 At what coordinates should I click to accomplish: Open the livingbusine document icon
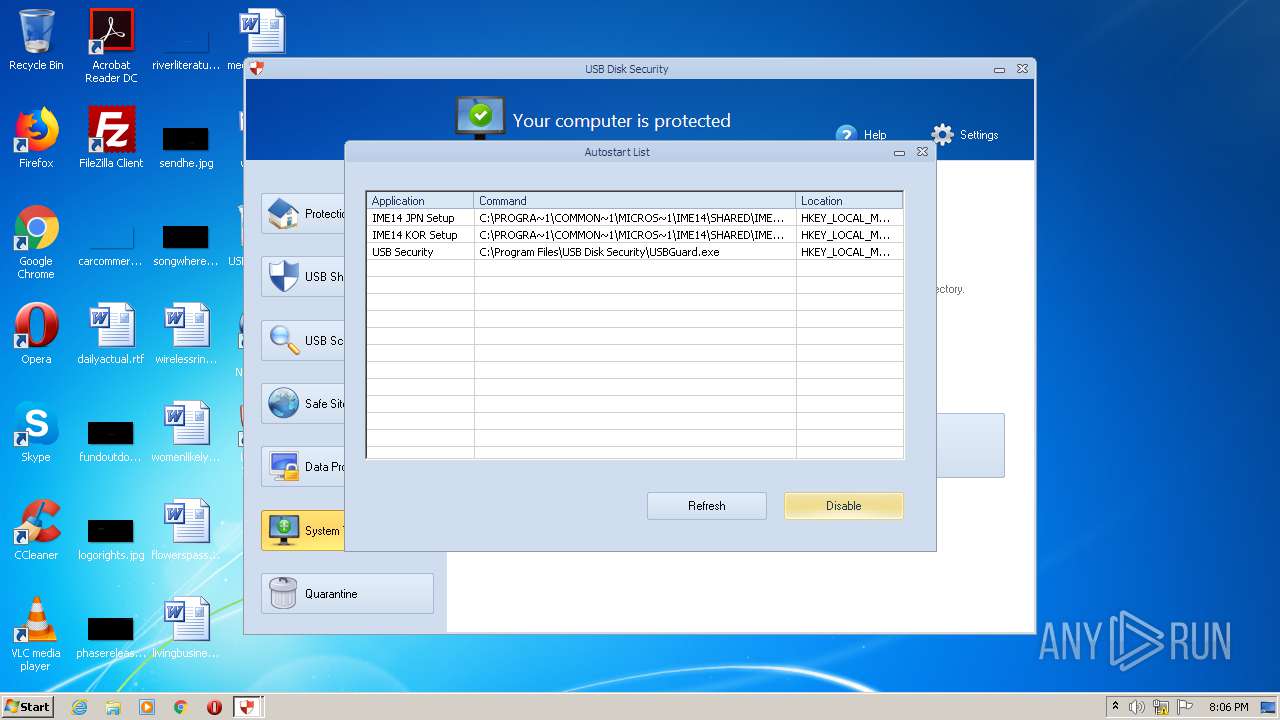pos(186,628)
